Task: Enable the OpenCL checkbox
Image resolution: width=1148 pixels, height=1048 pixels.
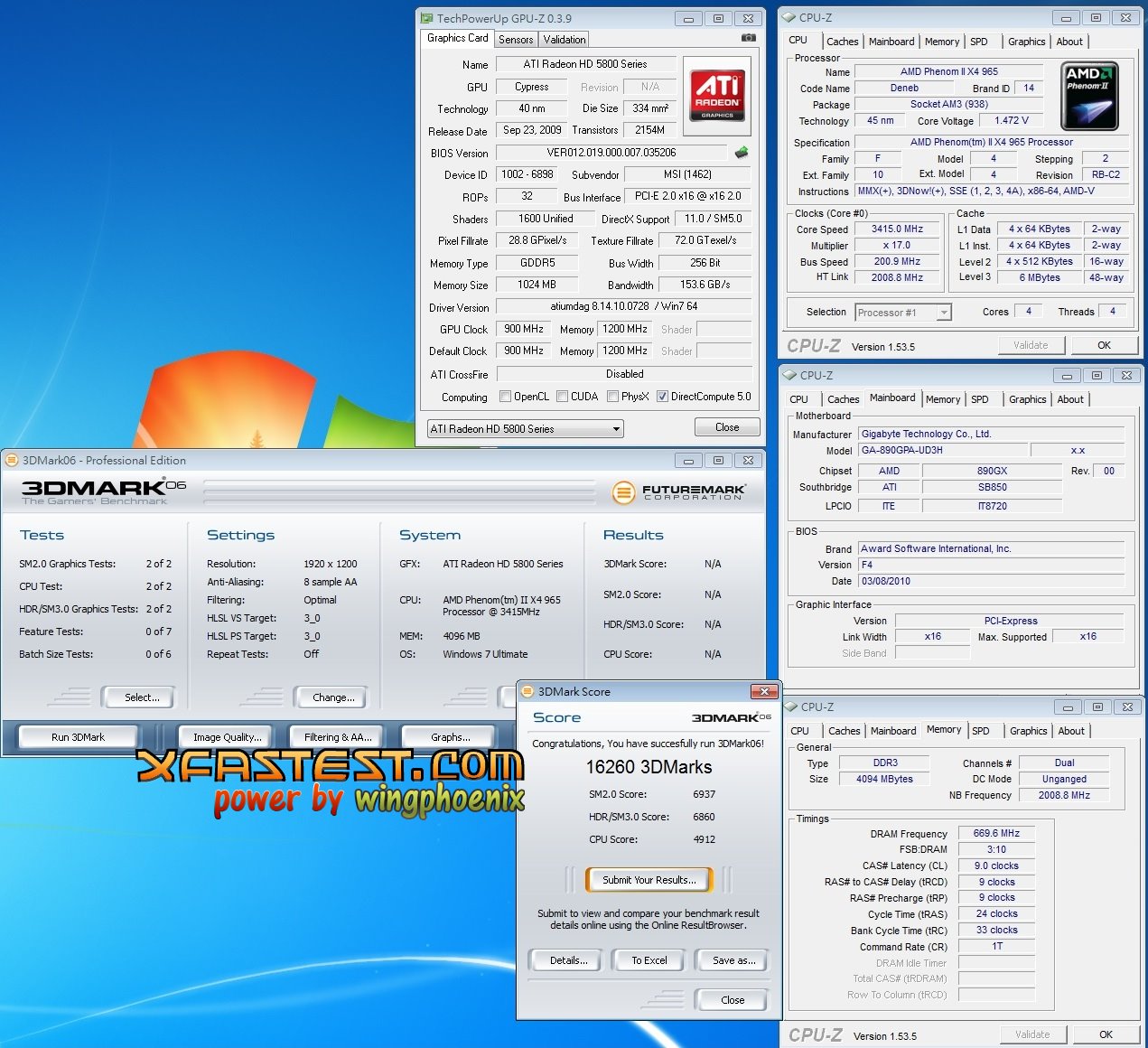Action: point(505,397)
